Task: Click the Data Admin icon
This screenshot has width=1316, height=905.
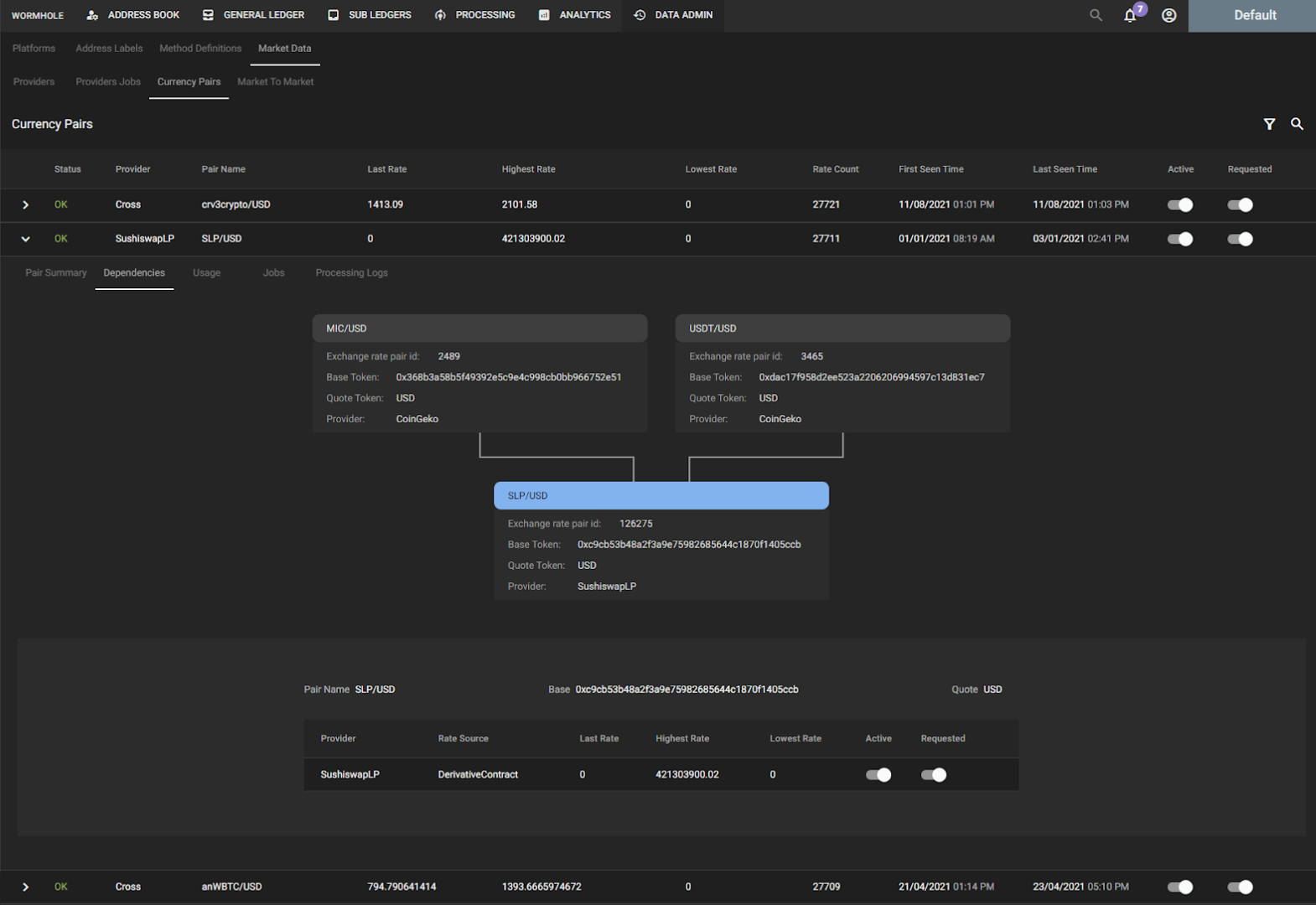Action: tap(640, 15)
